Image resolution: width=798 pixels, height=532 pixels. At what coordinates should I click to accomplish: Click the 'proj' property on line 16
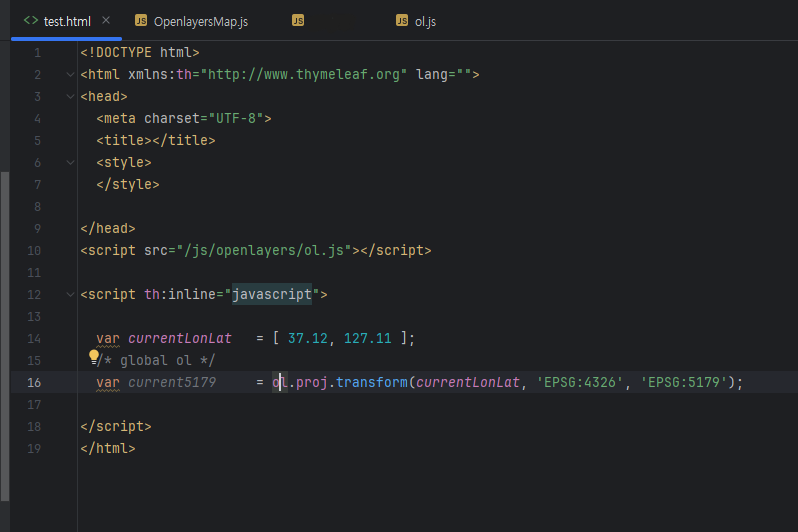pos(311,382)
